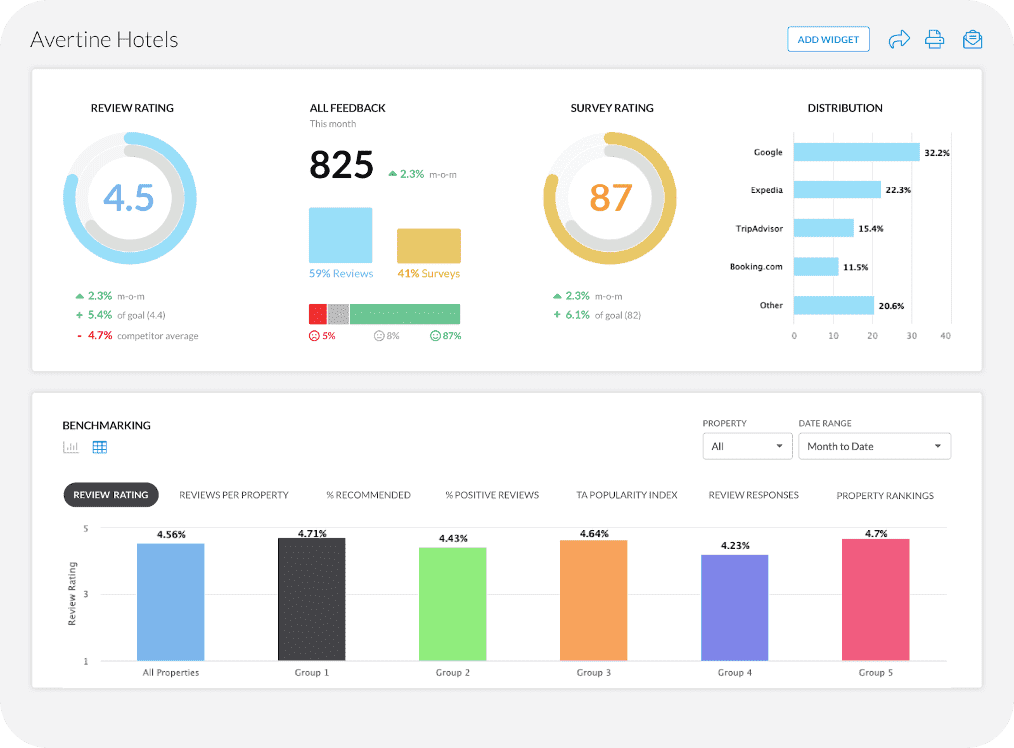The height and width of the screenshot is (748, 1014).
Task: Select the Review Rating tab
Action: coord(111,495)
